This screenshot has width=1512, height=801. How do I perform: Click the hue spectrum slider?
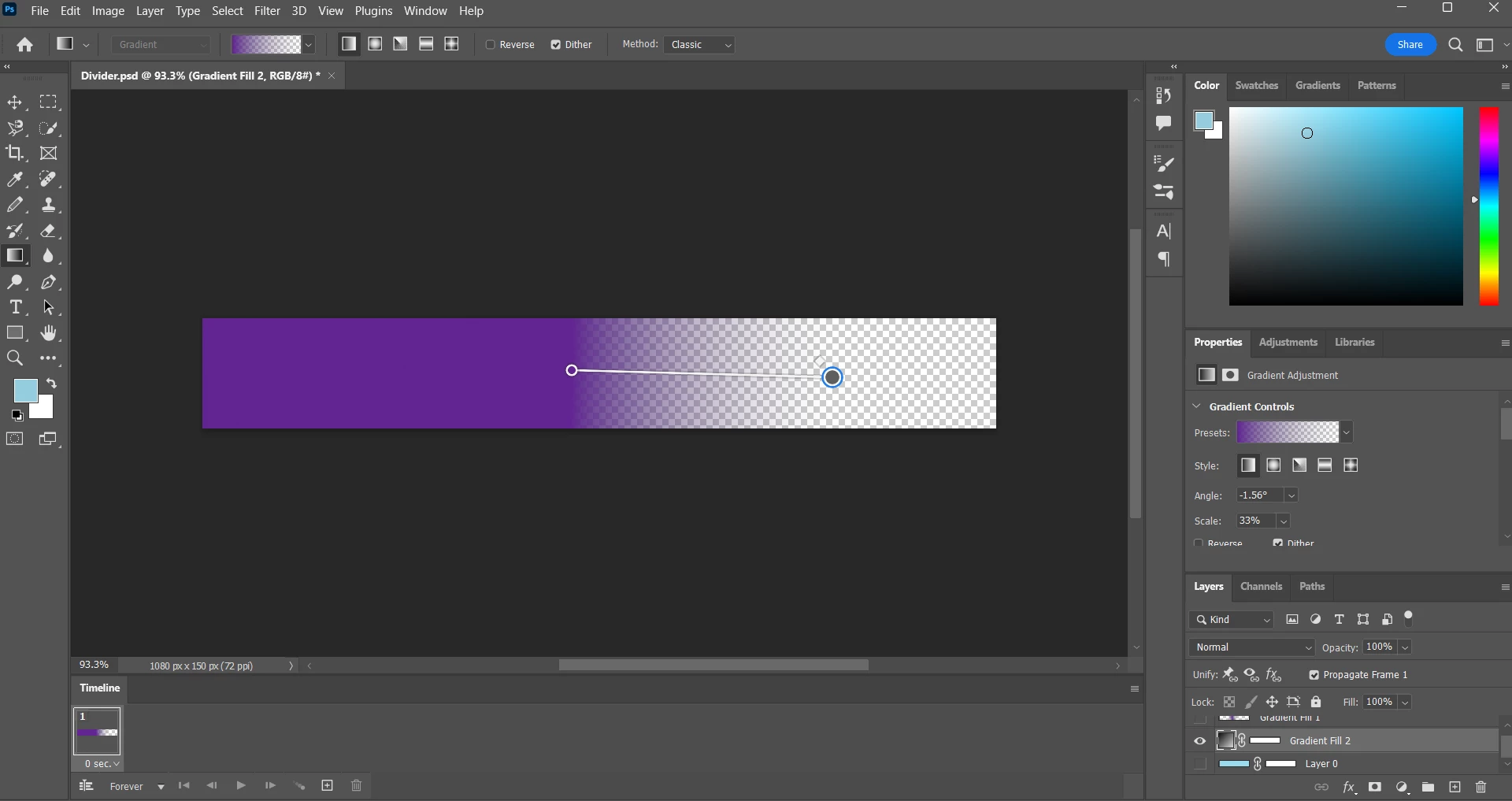pos(1488,206)
